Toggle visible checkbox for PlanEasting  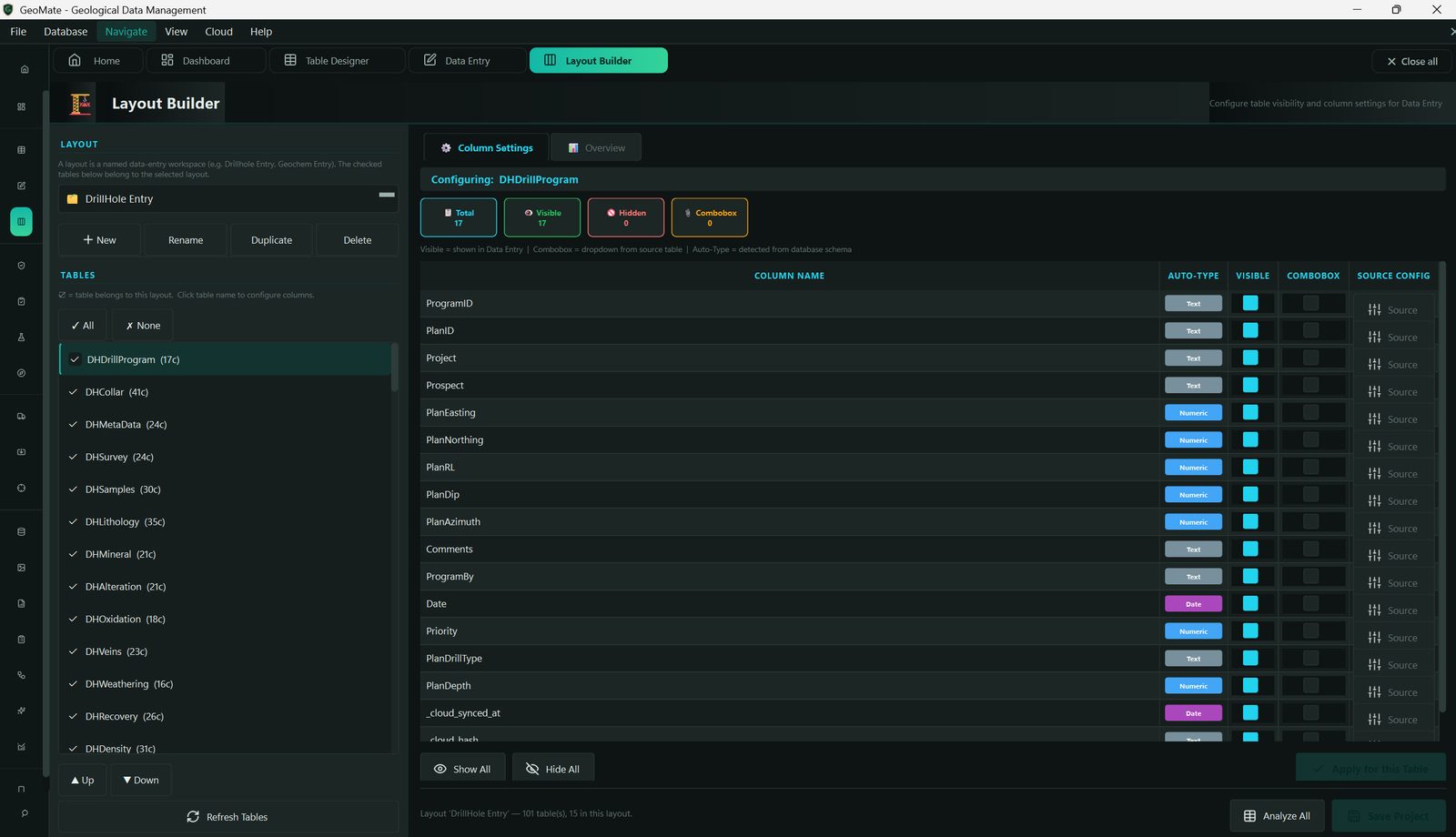tap(1250, 412)
